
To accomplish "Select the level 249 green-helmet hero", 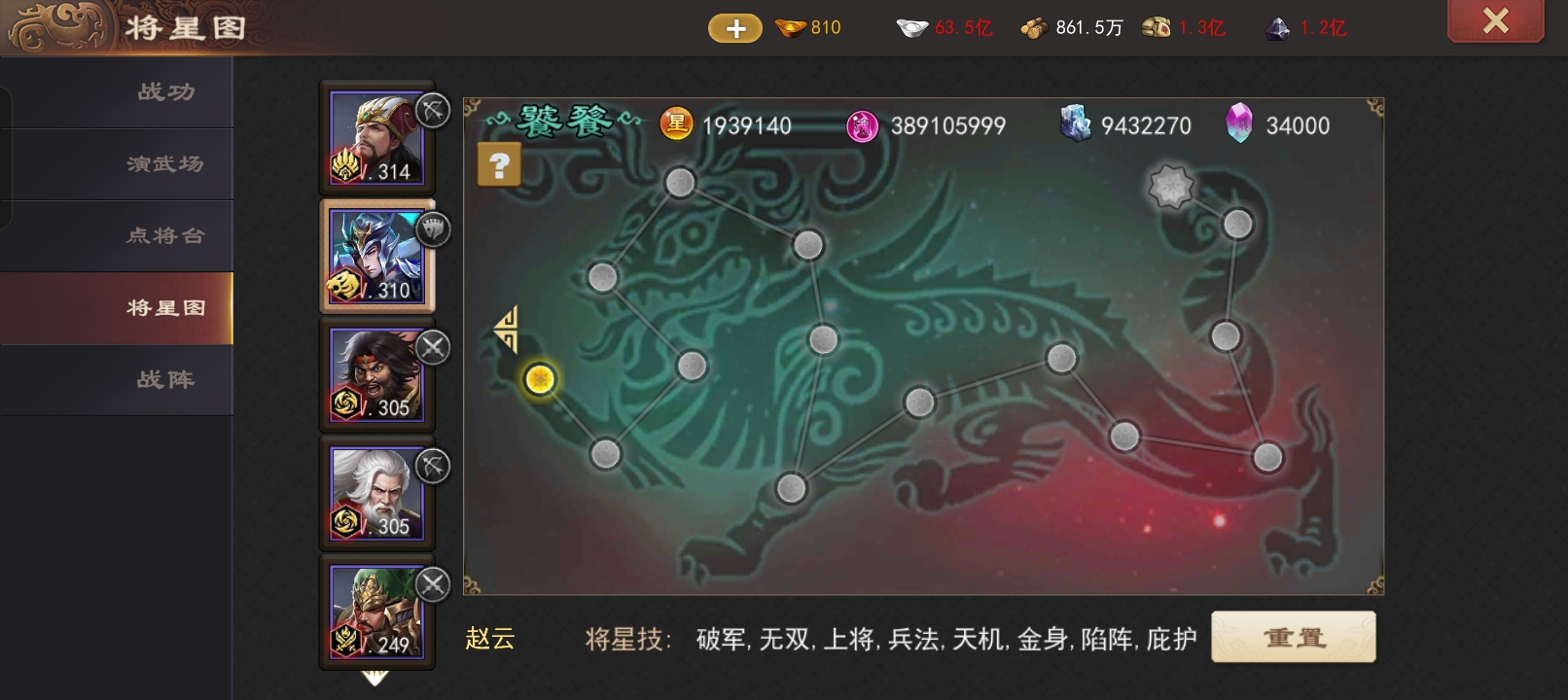I will point(376,612).
